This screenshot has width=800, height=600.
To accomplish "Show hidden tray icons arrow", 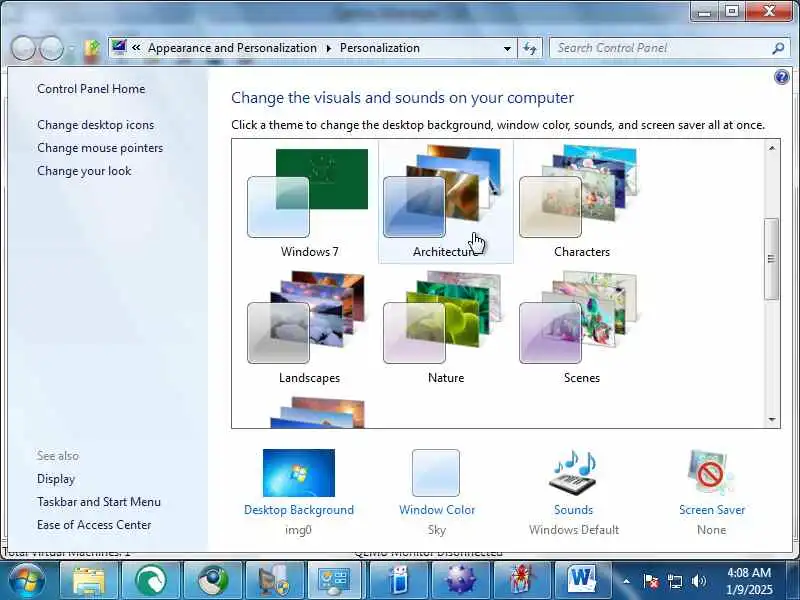I will pyautogui.click(x=626, y=581).
